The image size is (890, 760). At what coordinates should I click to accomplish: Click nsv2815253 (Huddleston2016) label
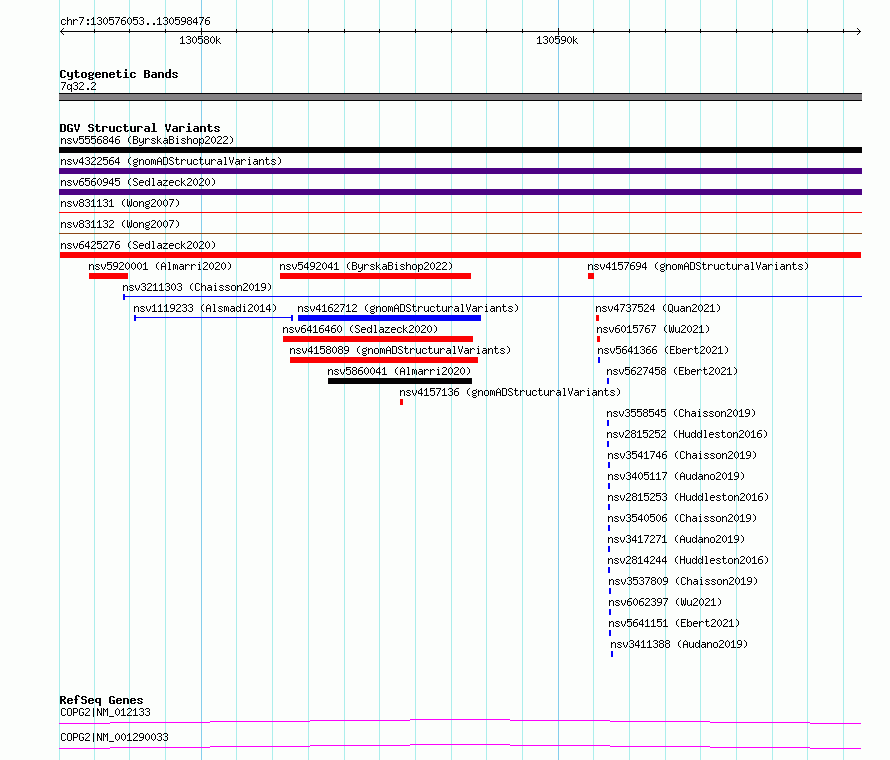tap(688, 497)
